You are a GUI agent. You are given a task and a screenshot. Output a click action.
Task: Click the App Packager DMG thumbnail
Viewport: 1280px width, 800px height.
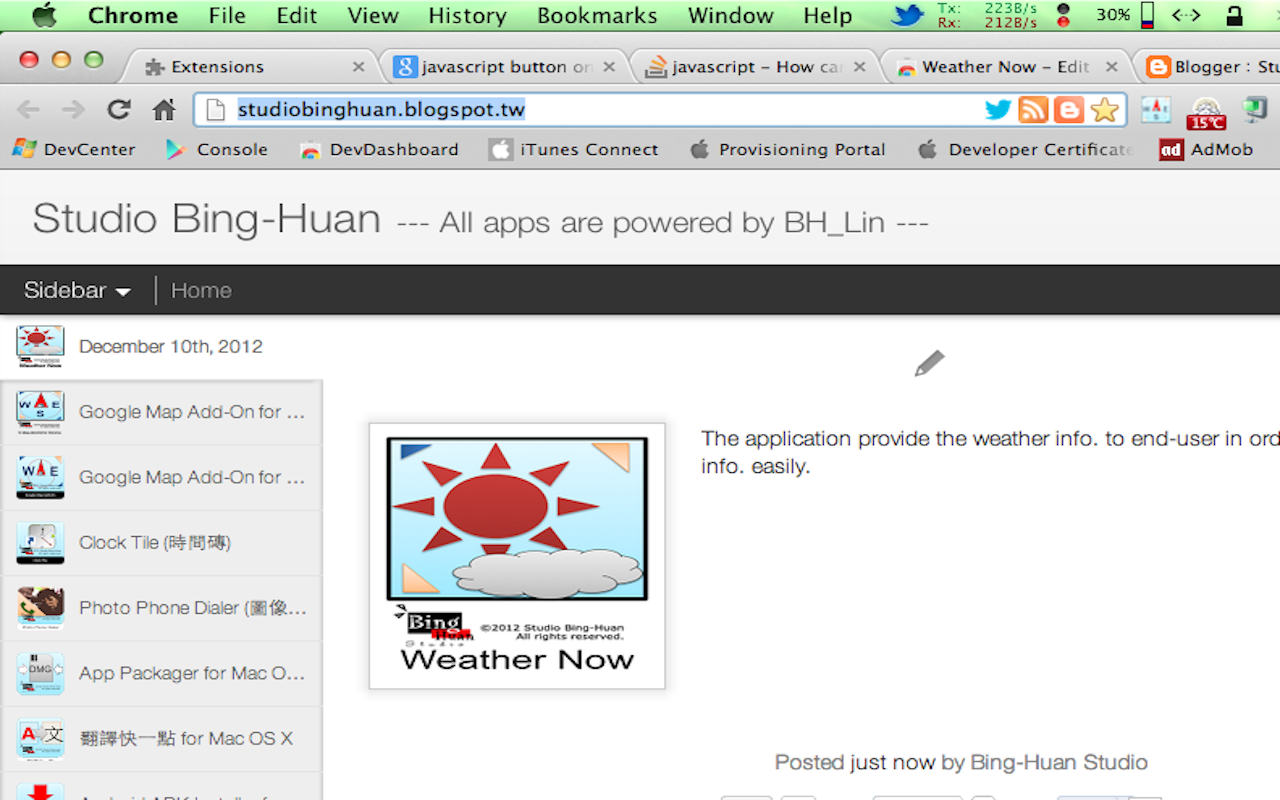click(40, 673)
